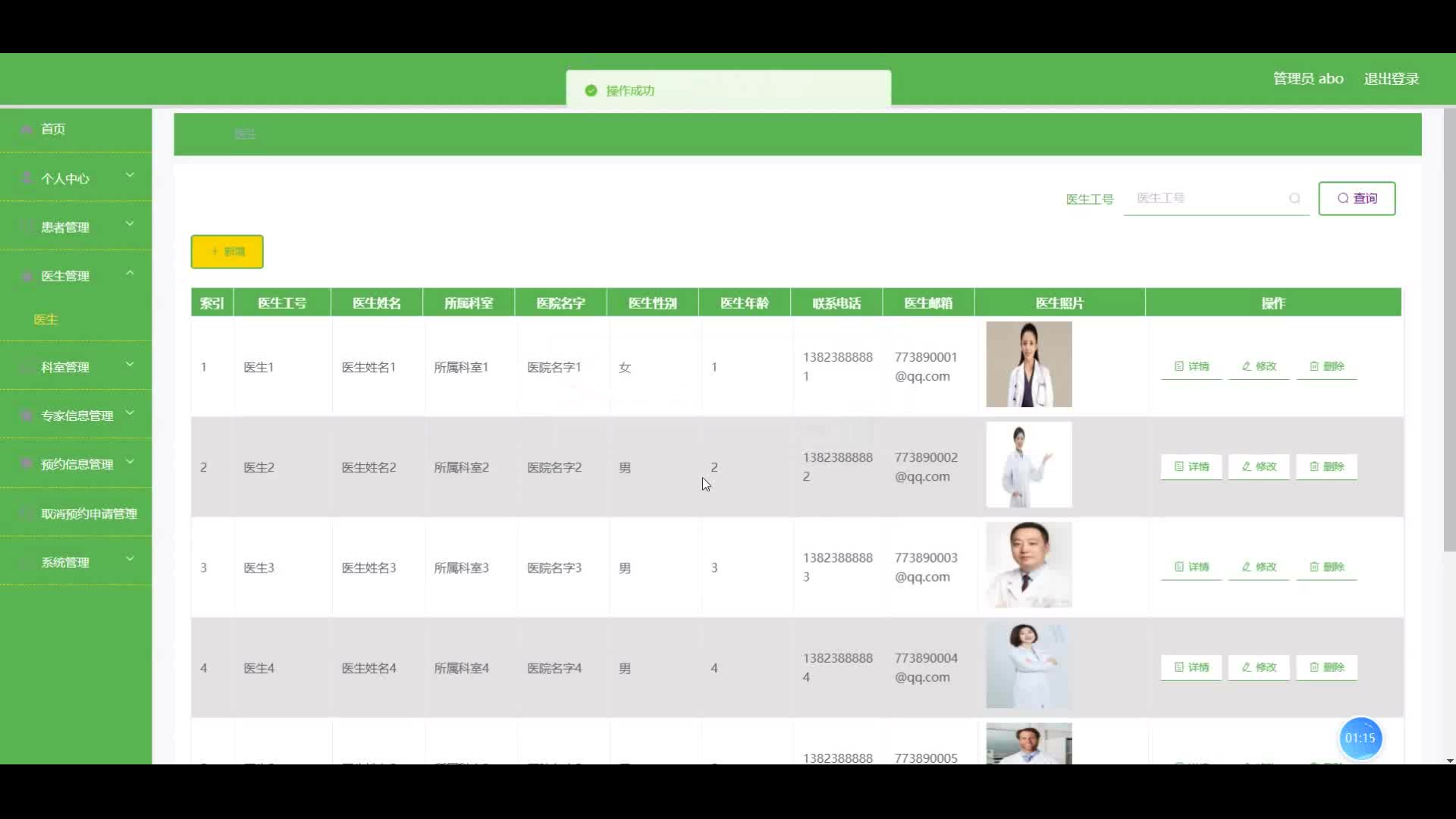Expand the 科室管理 menu chevron
This screenshot has height=819, width=1456.
coord(130,364)
